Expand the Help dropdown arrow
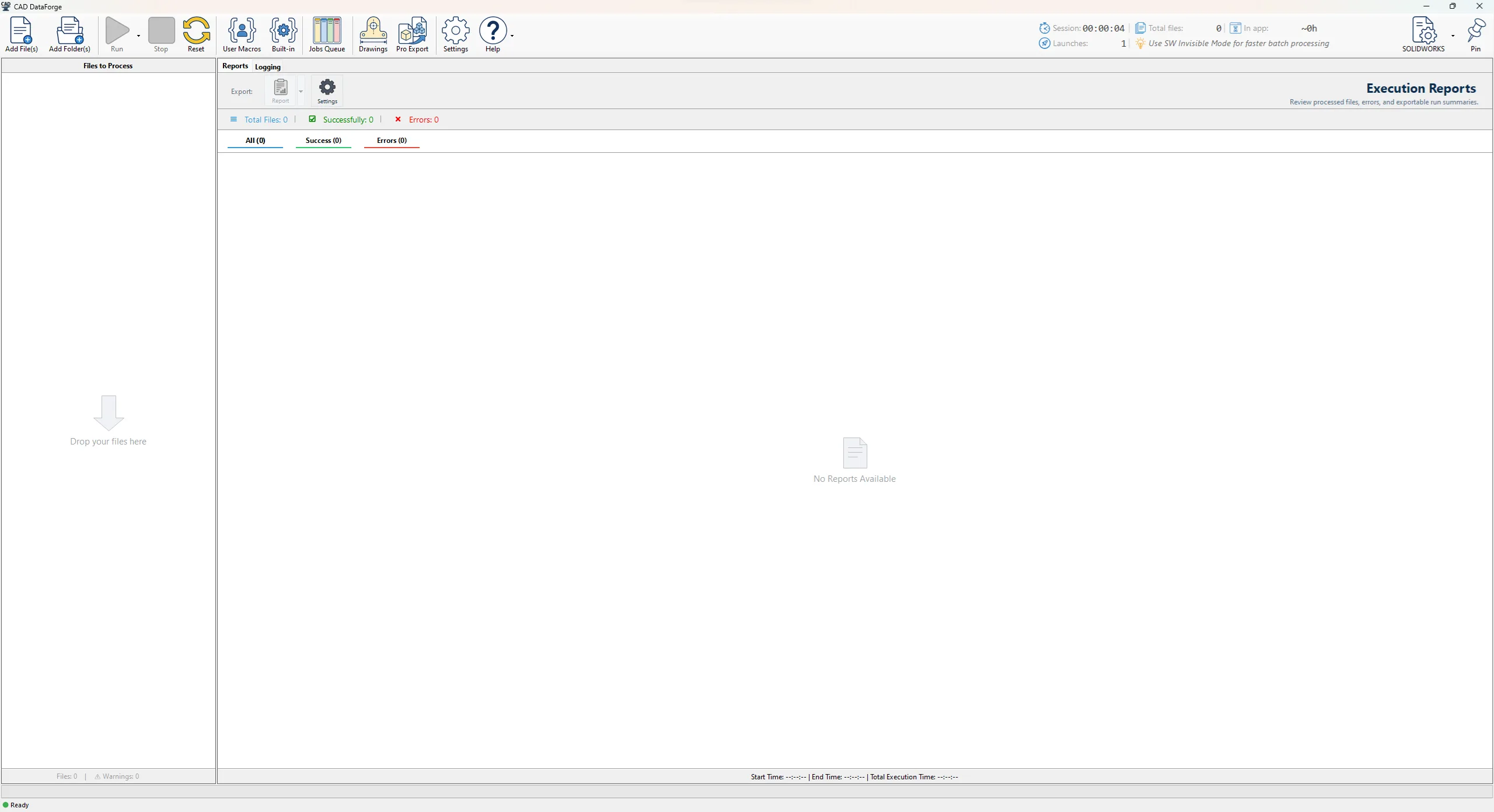 (512, 36)
